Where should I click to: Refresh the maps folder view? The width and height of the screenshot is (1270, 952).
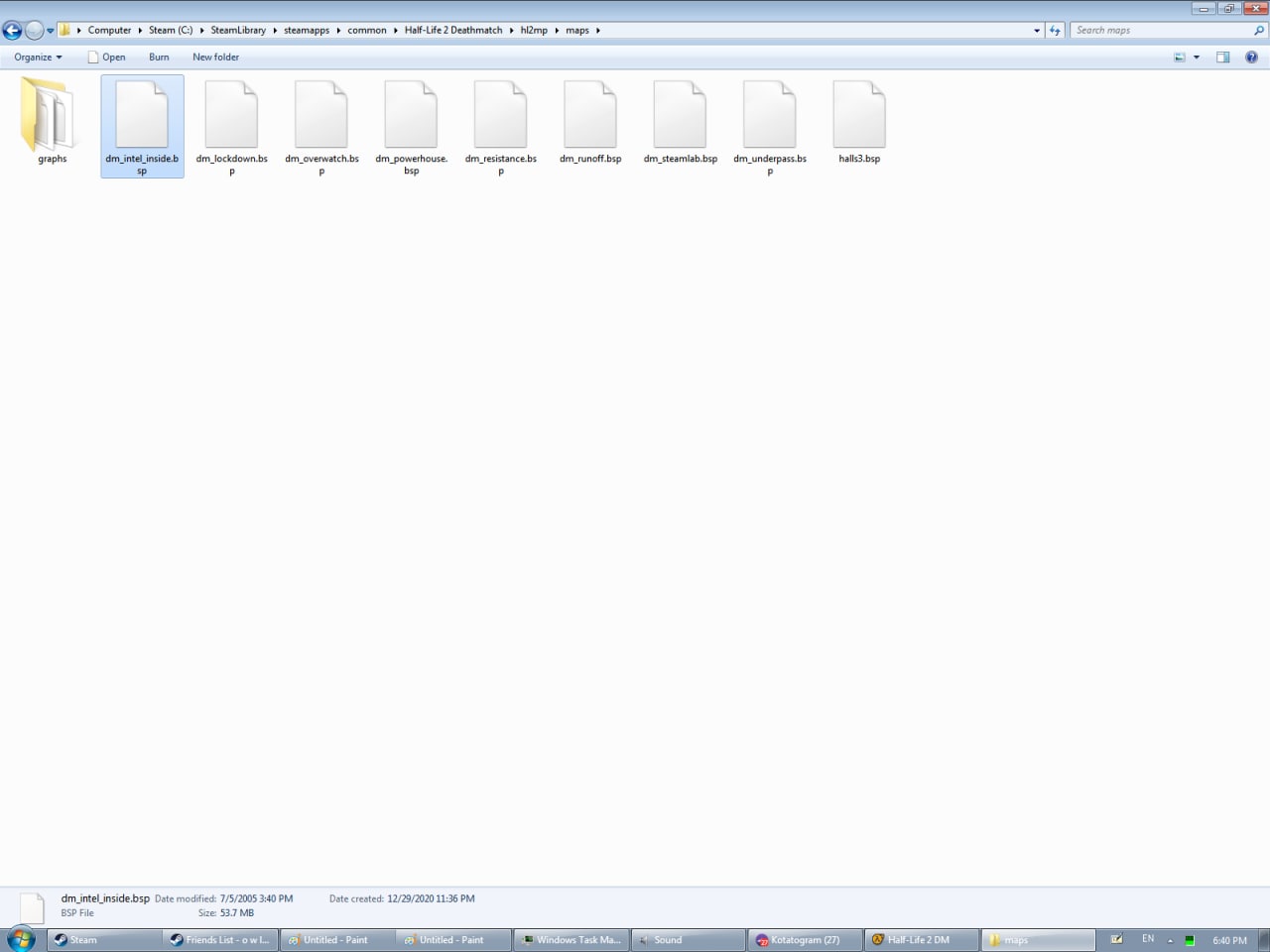click(1056, 31)
